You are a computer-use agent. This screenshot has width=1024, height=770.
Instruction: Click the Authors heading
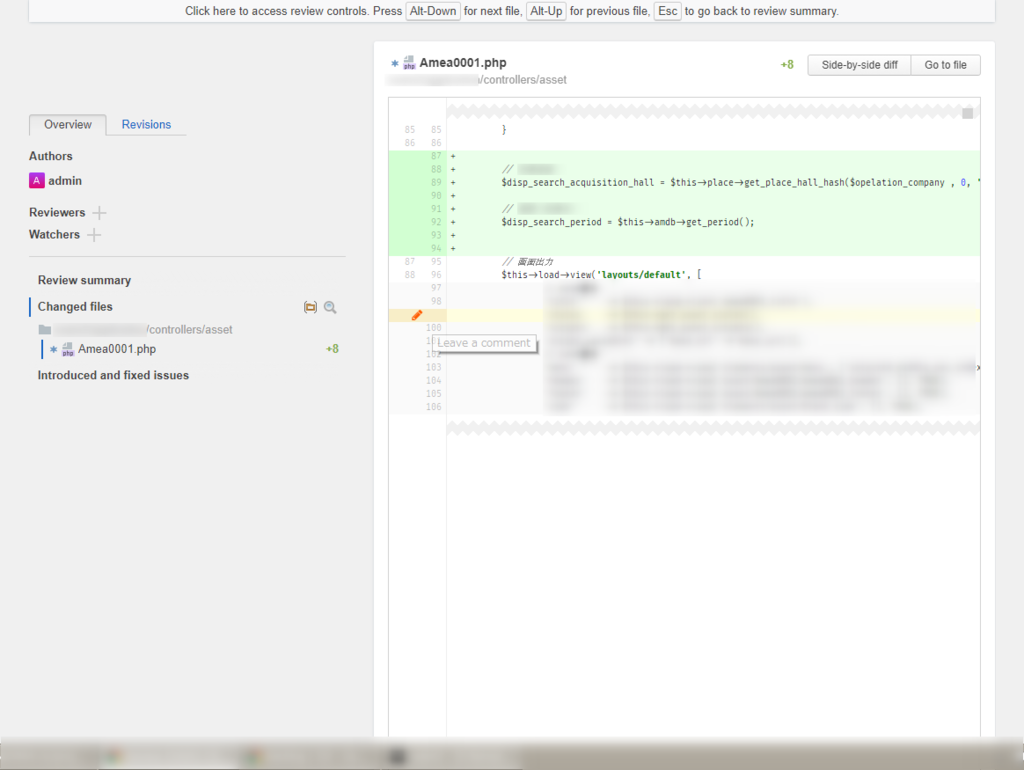(50, 156)
